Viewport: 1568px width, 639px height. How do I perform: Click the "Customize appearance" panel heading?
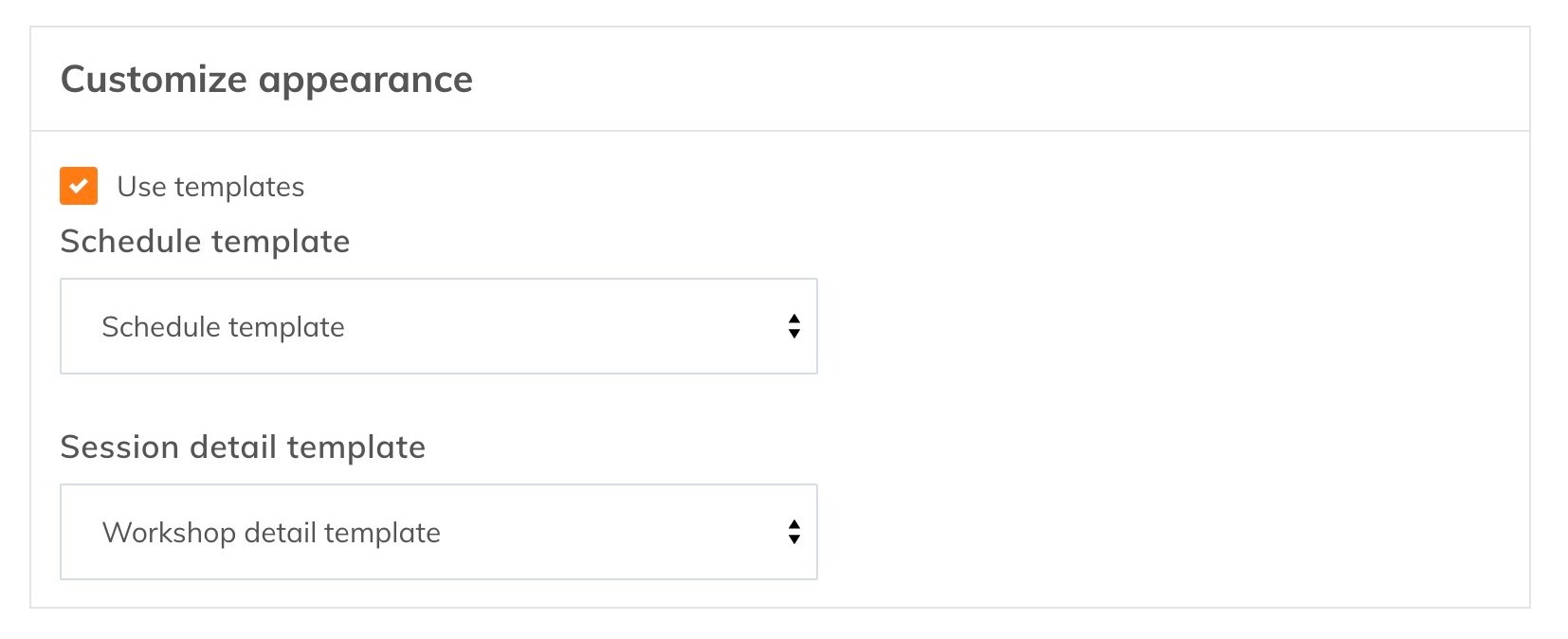coord(266,80)
